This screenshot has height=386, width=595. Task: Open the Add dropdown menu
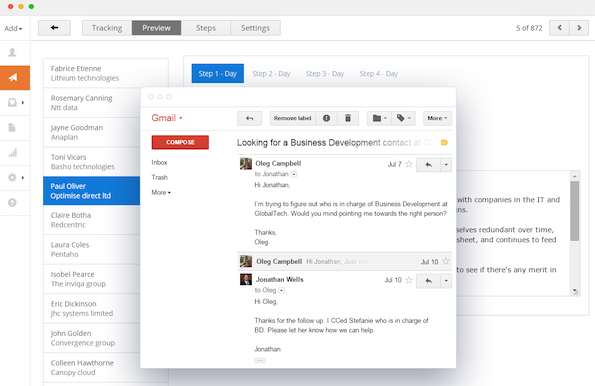tap(13, 28)
